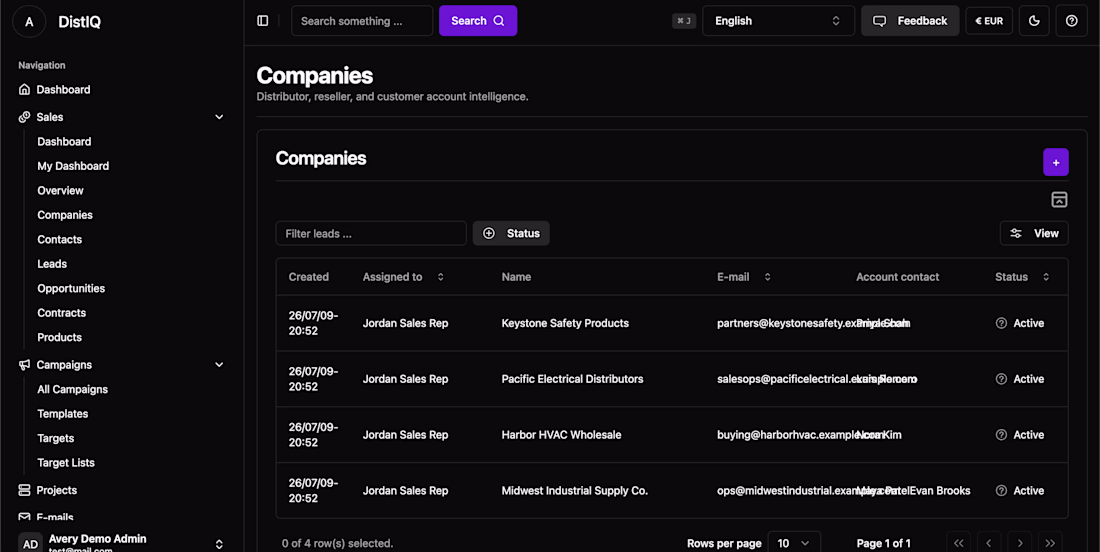1100x552 pixels.
Task: Open the help question mark icon
Action: [x=1071, y=21]
